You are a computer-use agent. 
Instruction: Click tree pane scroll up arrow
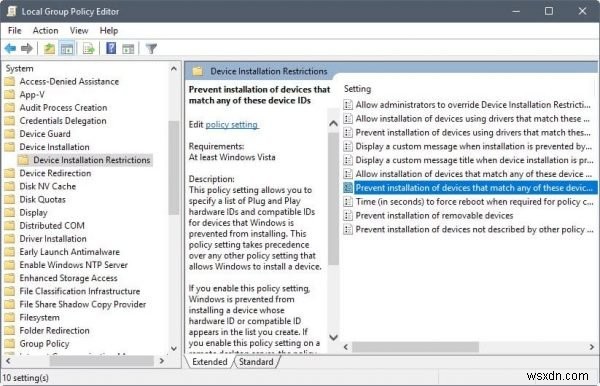173,69
